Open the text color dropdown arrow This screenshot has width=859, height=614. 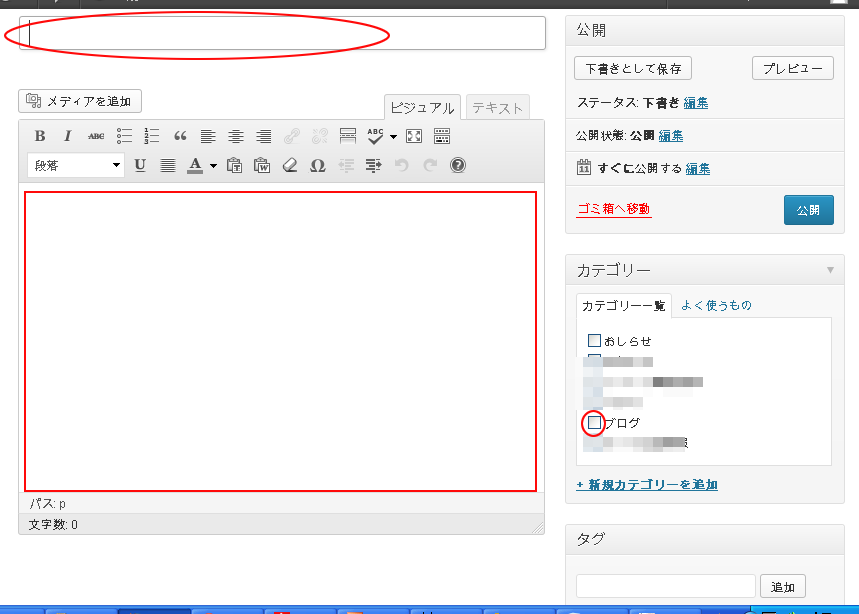pyautogui.click(x=213, y=166)
